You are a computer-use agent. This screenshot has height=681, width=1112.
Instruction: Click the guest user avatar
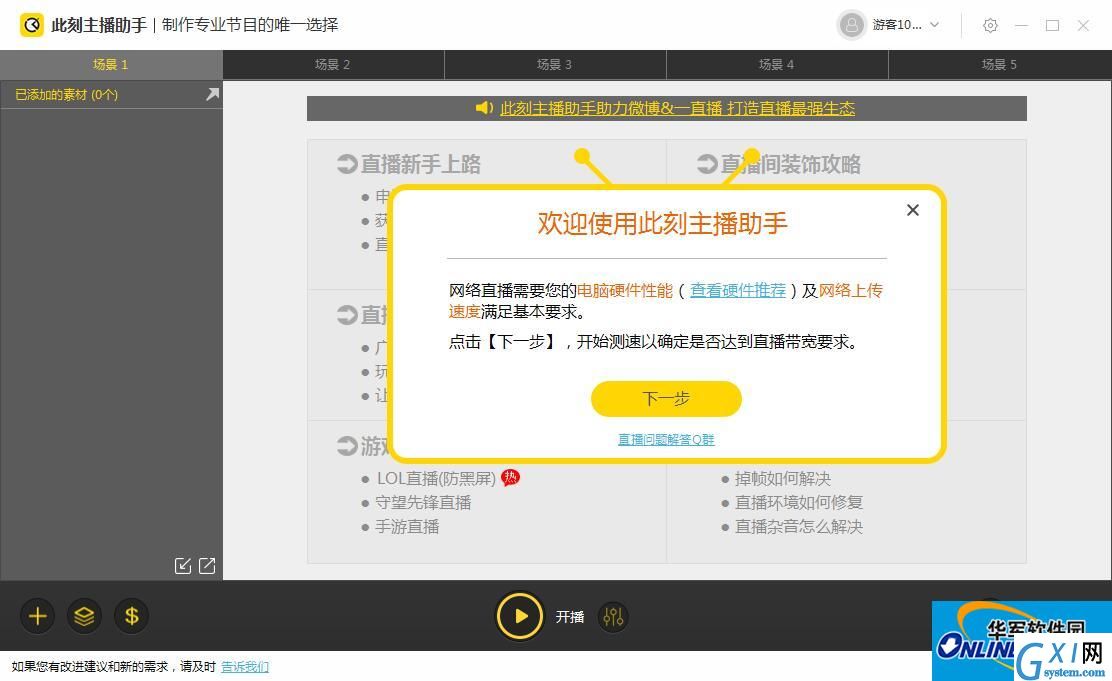[851, 25]
